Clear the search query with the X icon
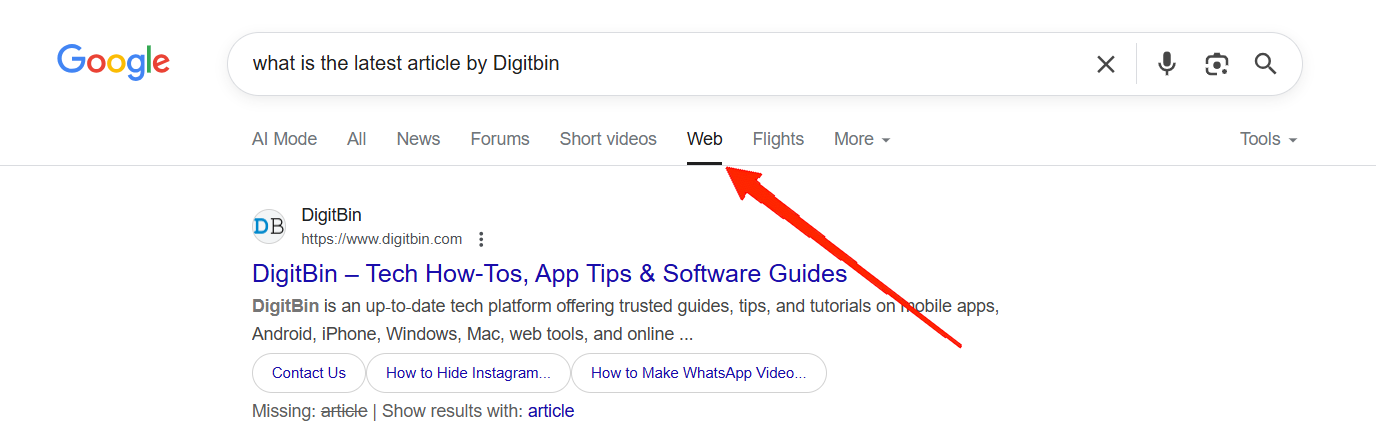Image resolution: width=1376 pixels, height=444 pixels. tap(1105, 64)
